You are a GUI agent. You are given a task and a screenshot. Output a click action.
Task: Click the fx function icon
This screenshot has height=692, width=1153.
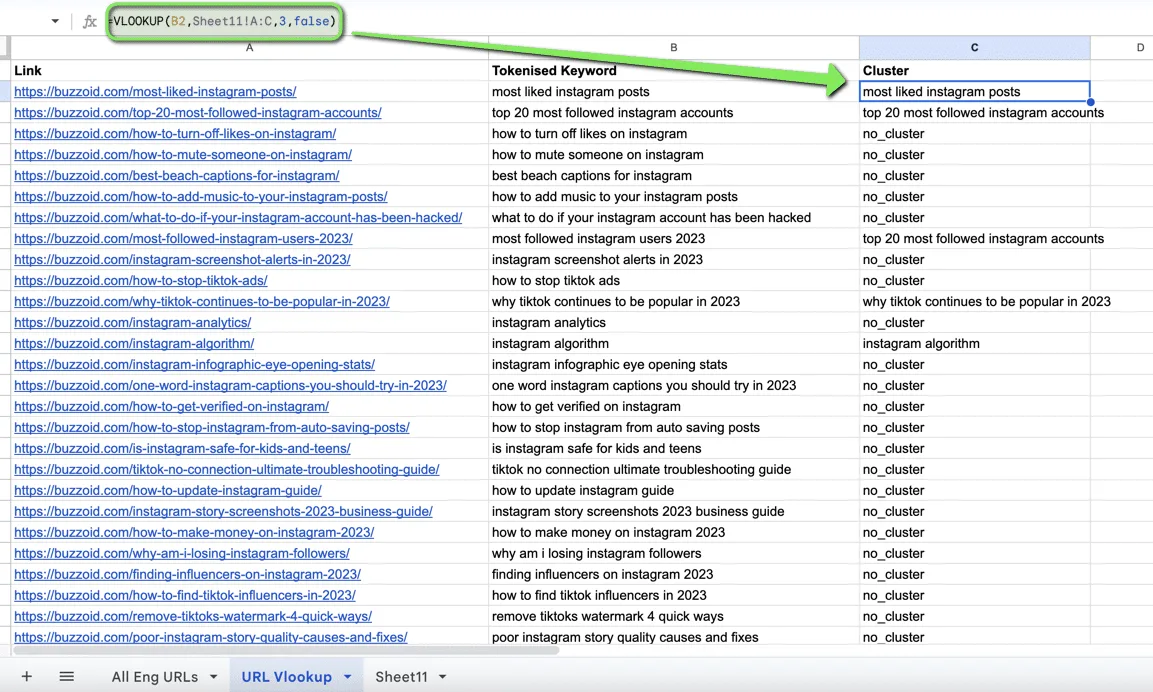[90, 21]
